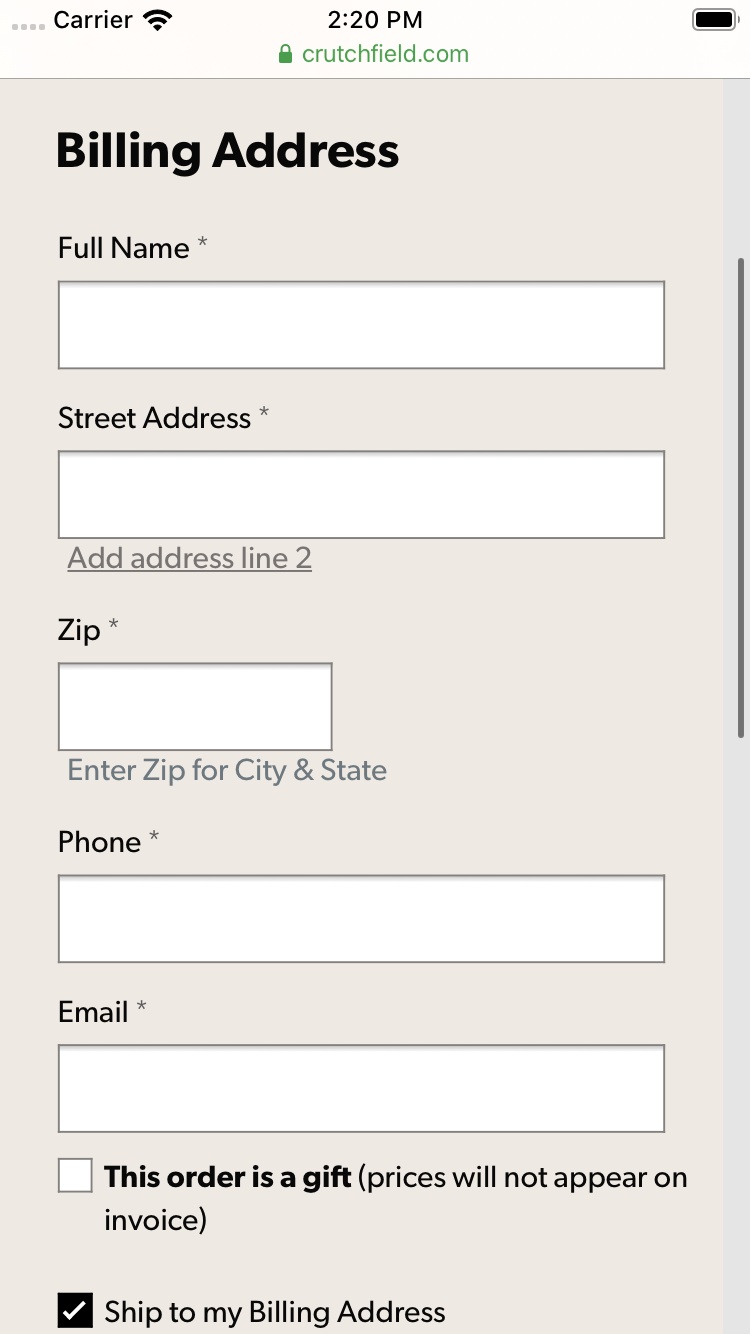Select the 'Add address line 2' link
The height and width of the screenshot is (1334, 750).
pyautogui.click(x=189, y=558)
